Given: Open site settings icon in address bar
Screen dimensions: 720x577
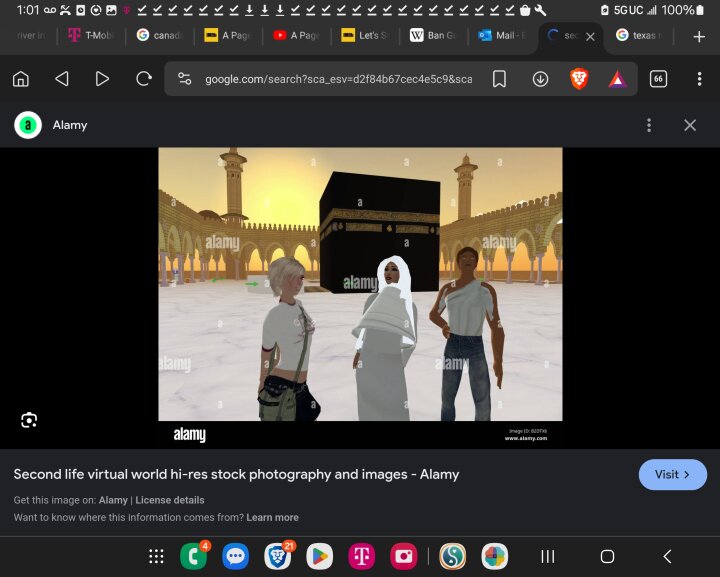Looking at the screenshot, I should point(185,79).
